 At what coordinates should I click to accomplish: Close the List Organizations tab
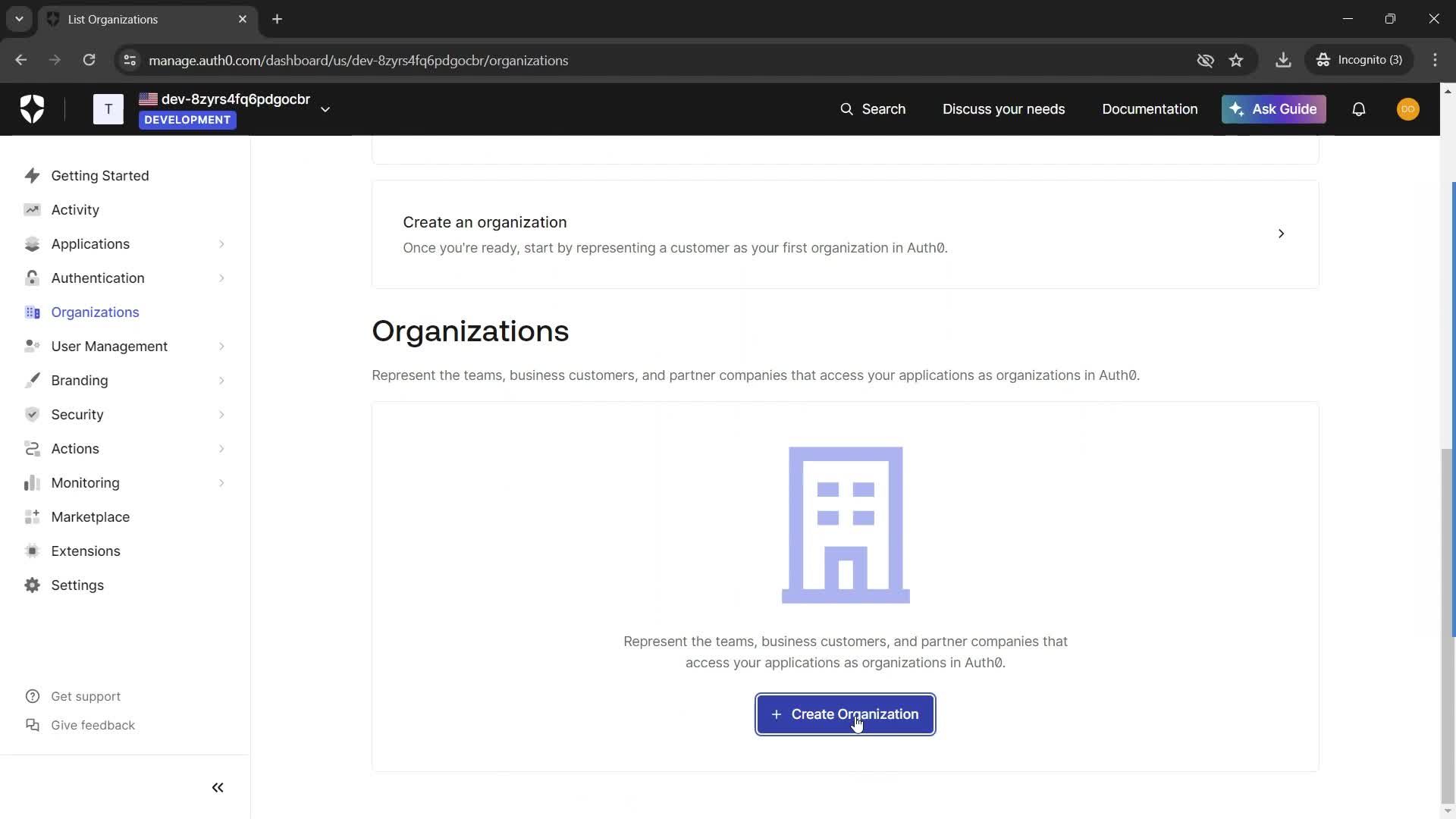(242, 19)
